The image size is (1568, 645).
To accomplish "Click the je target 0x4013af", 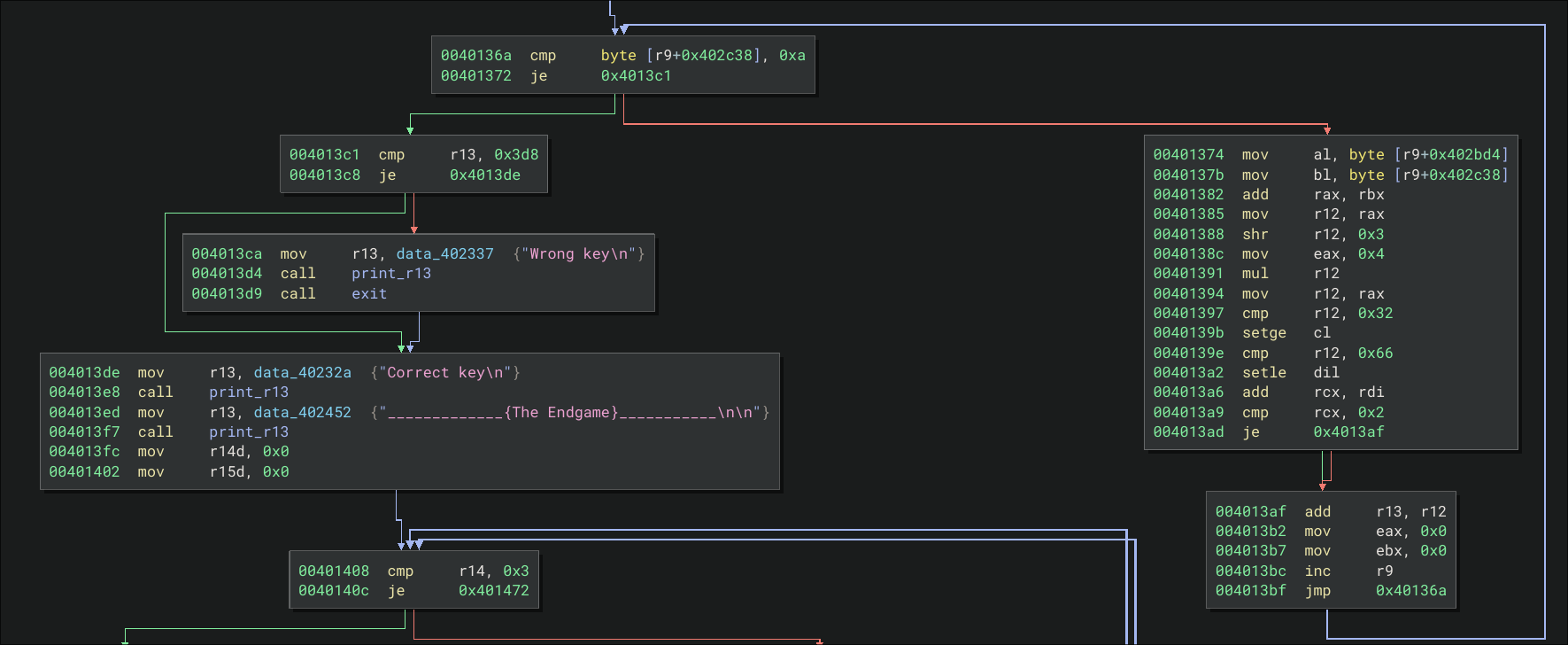I will tap(1348, 432).
